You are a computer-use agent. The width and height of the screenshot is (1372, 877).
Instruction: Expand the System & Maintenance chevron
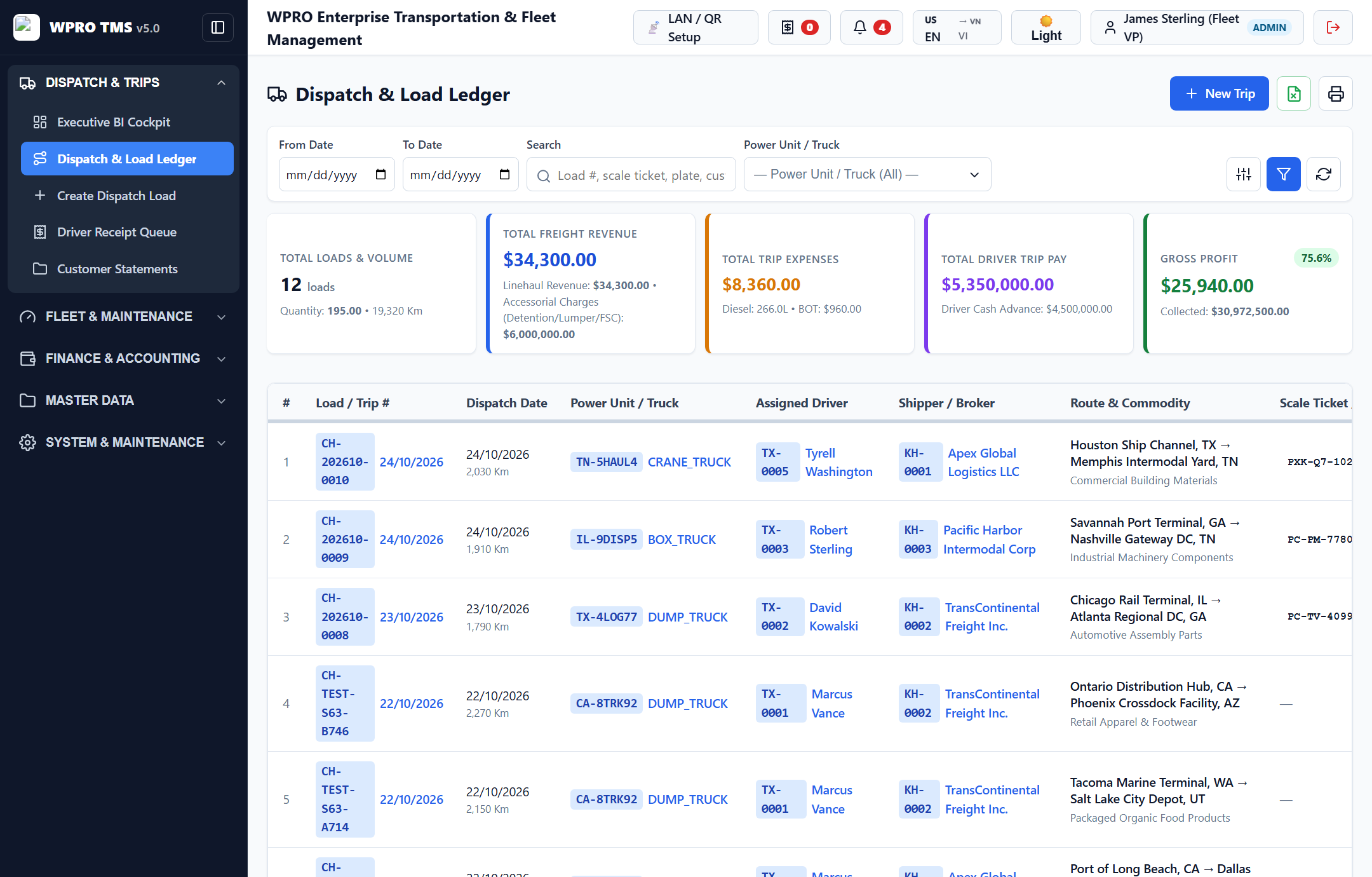click(x=221, y=442)
